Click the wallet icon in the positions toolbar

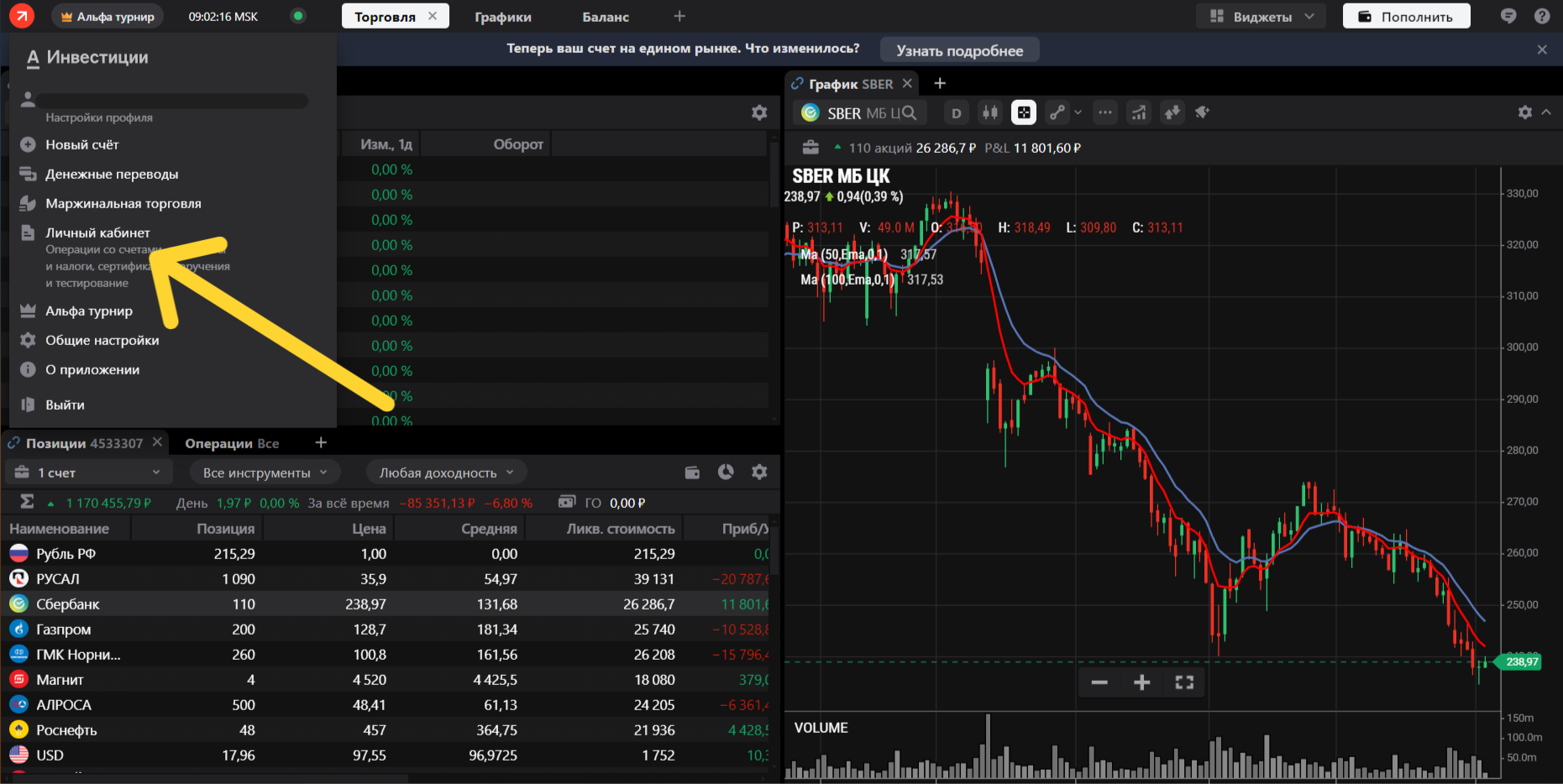[692, 473]
